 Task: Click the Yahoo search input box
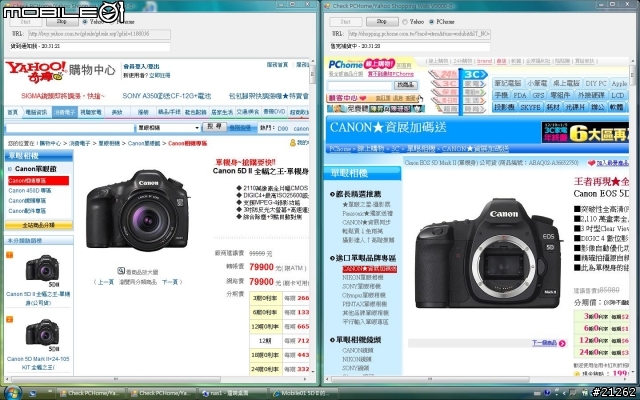pos(70,128)
